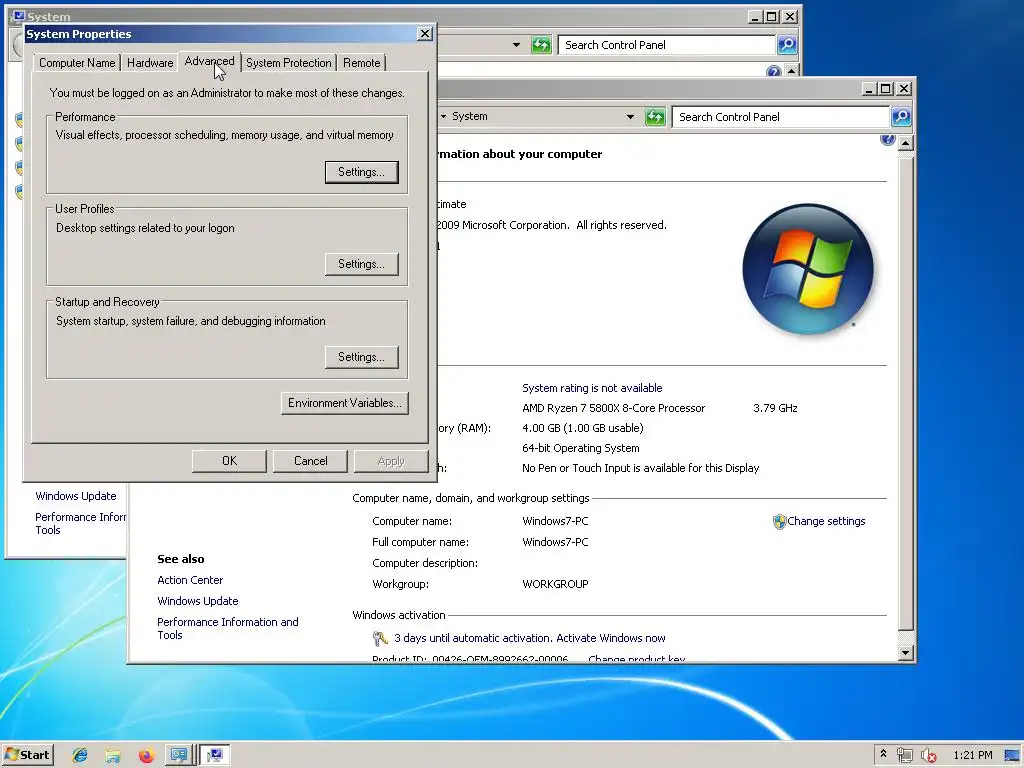Focus Search Control Panel field in rear System window
Image resolution: width=1024 pixels, height=768 pixels.
pos(667,45)
